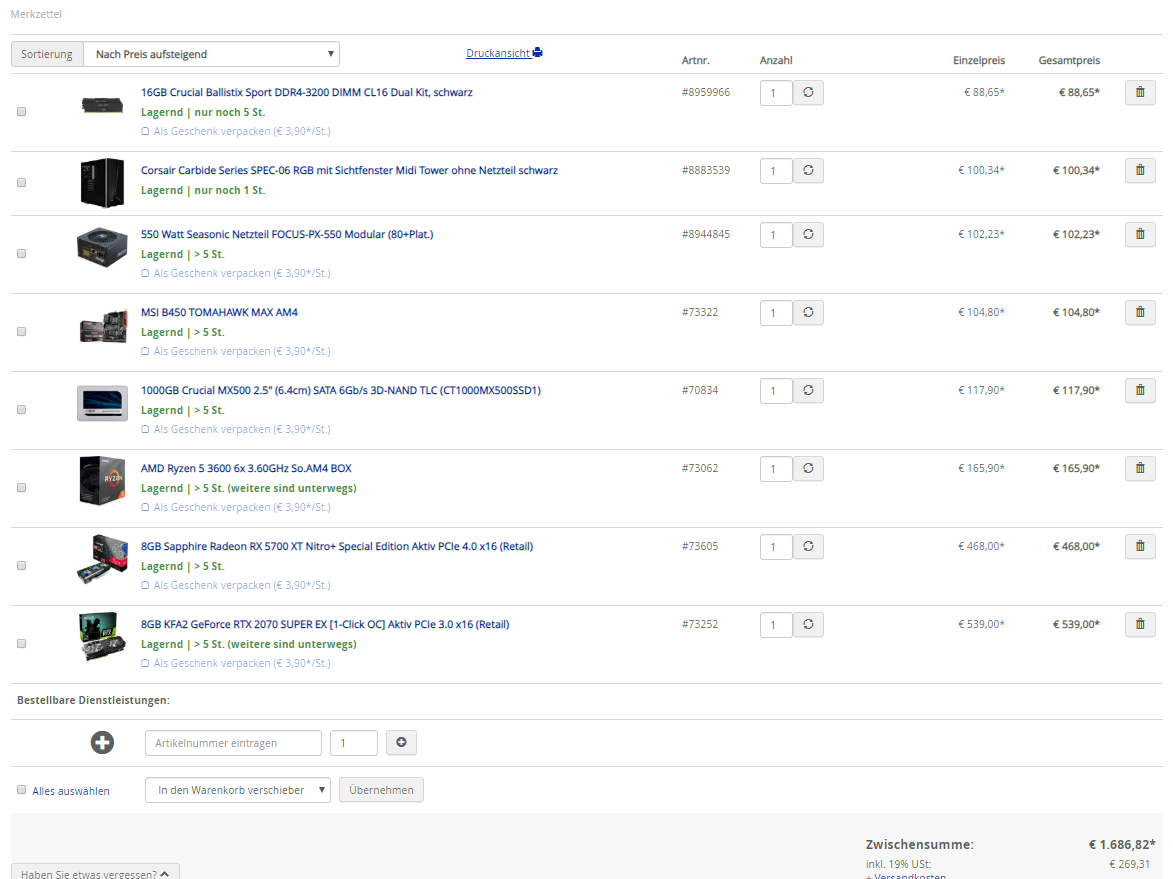
Task: Click the Artikelnummer eintragen input field
Action: click(x=233, y=743)
